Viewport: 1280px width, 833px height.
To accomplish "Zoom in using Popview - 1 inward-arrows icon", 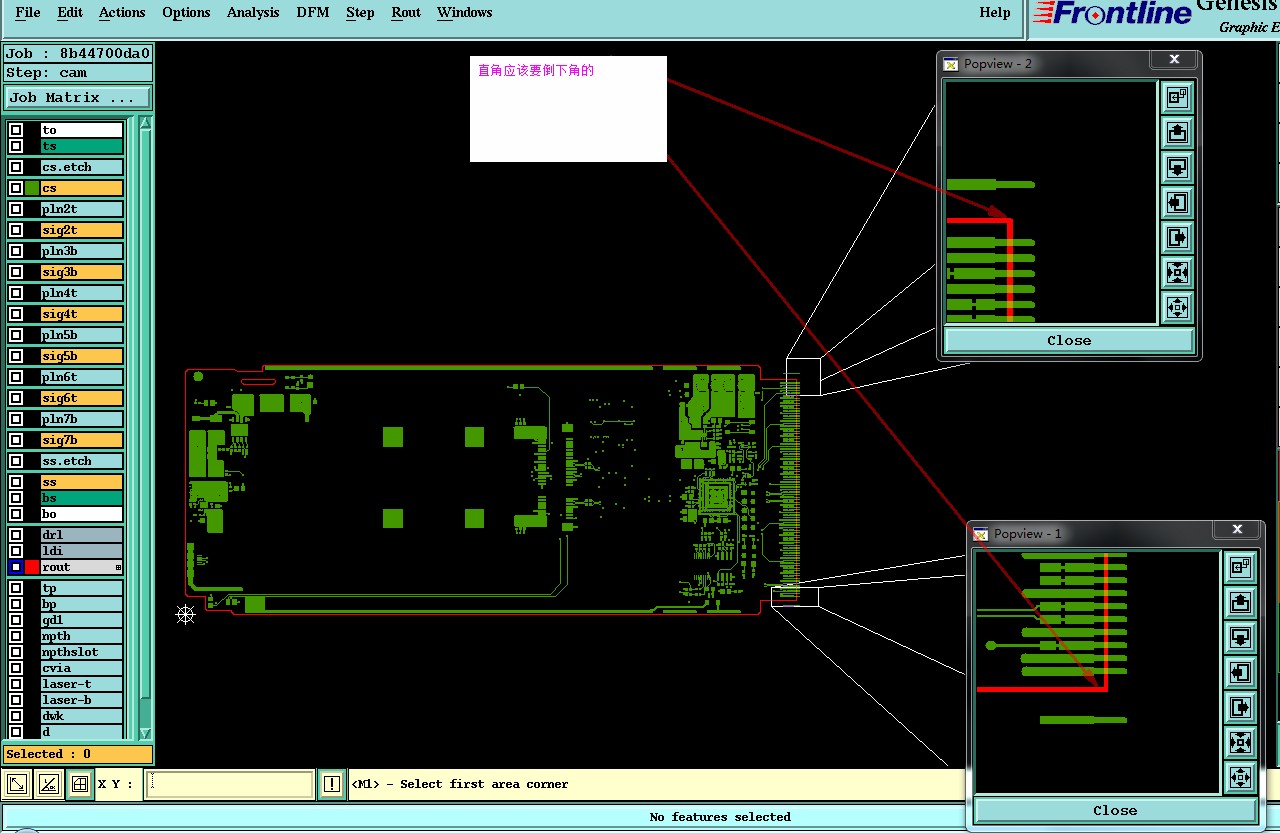I will tap(1240, 742).
